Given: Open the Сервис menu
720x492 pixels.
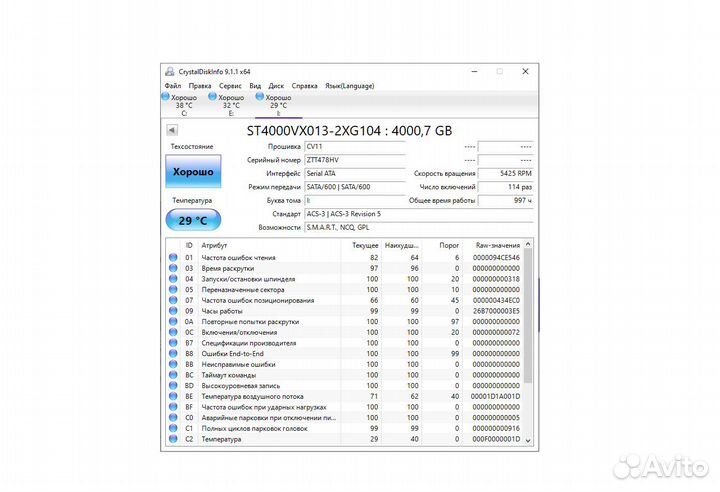Looking at the screenshot, I should pyautogui.click(x=230, y=86).
